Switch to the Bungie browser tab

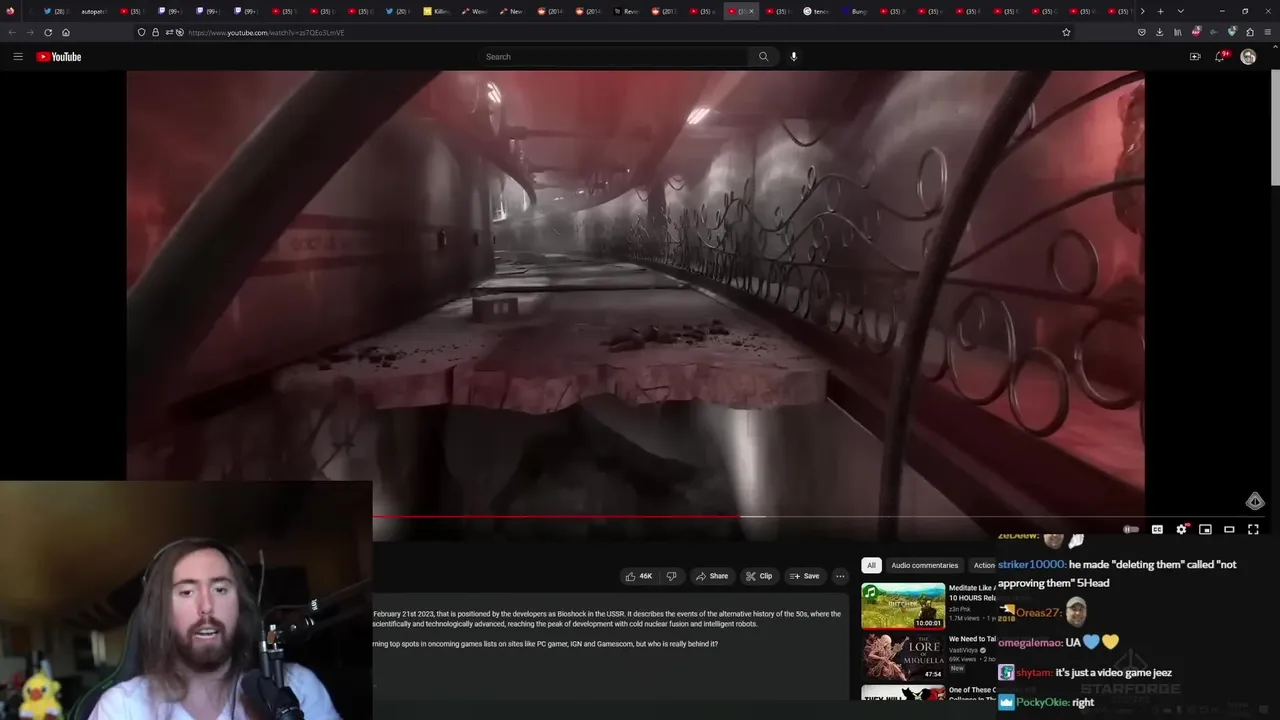[854, 11]
